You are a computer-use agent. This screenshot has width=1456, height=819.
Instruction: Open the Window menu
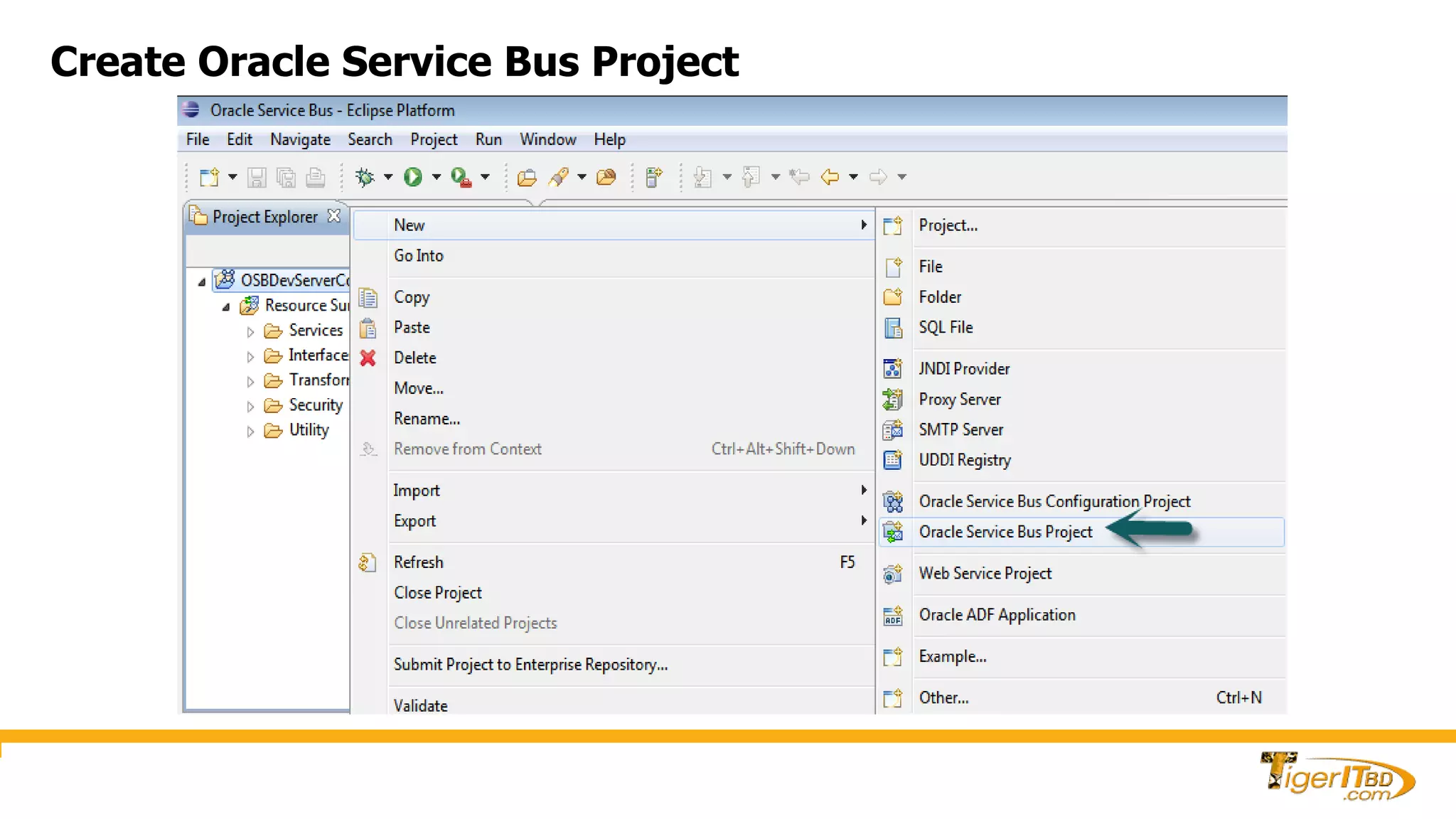tap(547, 139)
